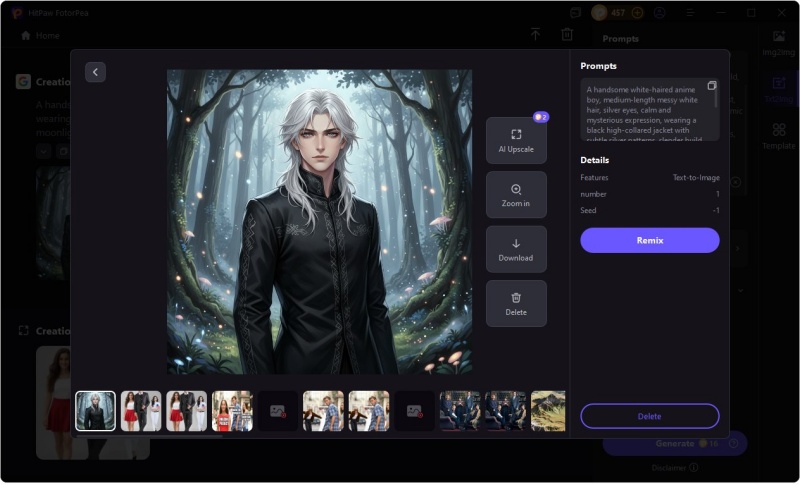Select the fourth thumbnail with meme trio
Viewport: 800px width, 485px height.
(x=232, y=411)
